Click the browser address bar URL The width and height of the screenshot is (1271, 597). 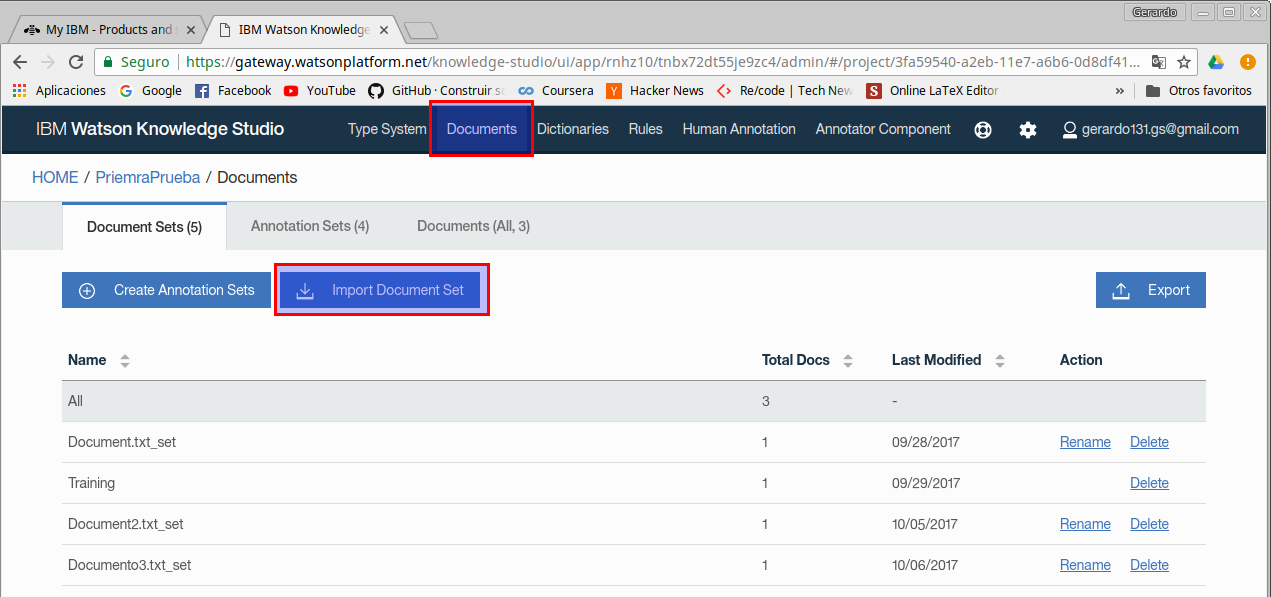(662, 62)
